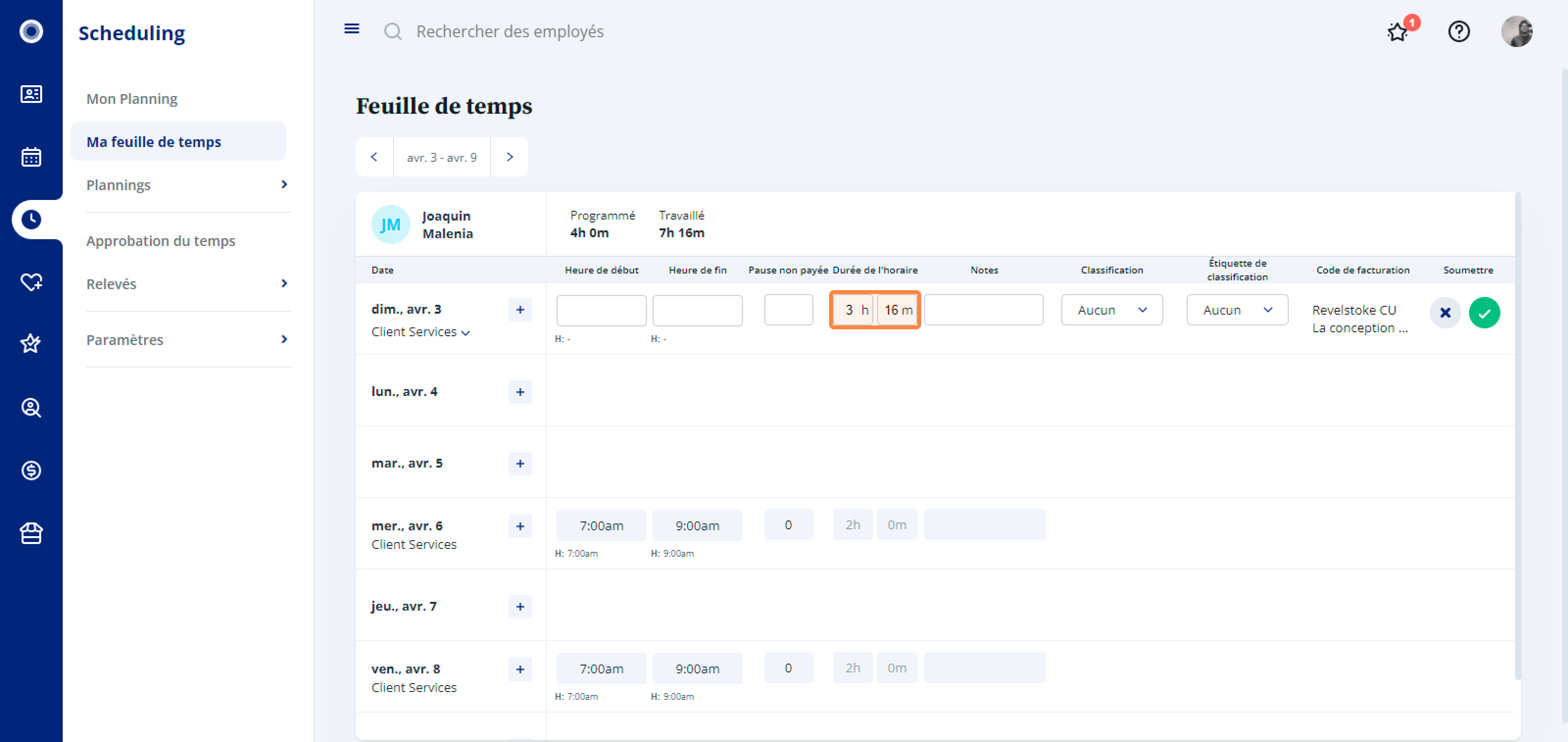Click the hours duration field showing 3 h
This screenshot has width=1568, height=742.
pyautogui.click(x=854, y=310)
